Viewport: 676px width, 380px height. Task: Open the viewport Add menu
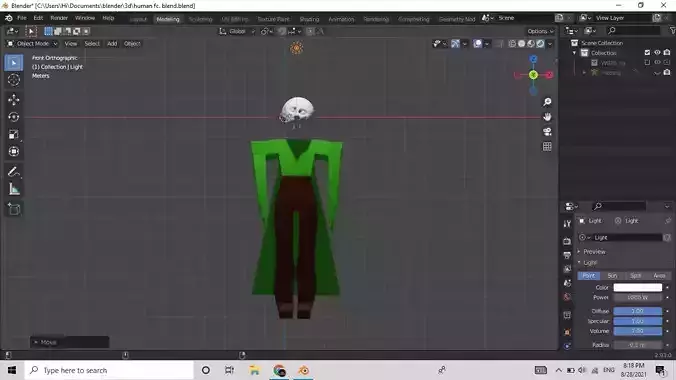pos(112,44)
